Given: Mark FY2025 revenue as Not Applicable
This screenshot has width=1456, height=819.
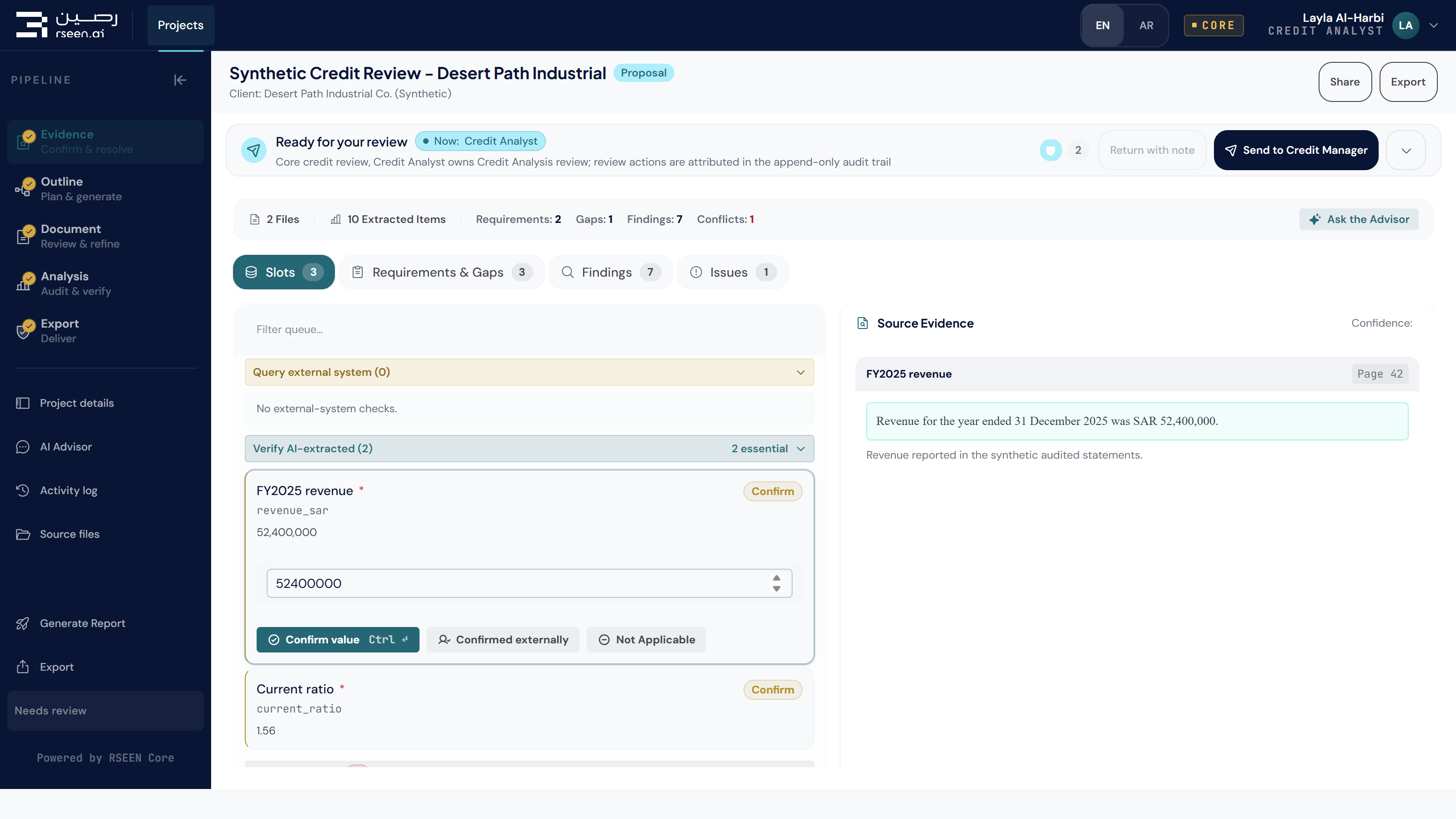Looking at the screenshot, I should (646, 640).
